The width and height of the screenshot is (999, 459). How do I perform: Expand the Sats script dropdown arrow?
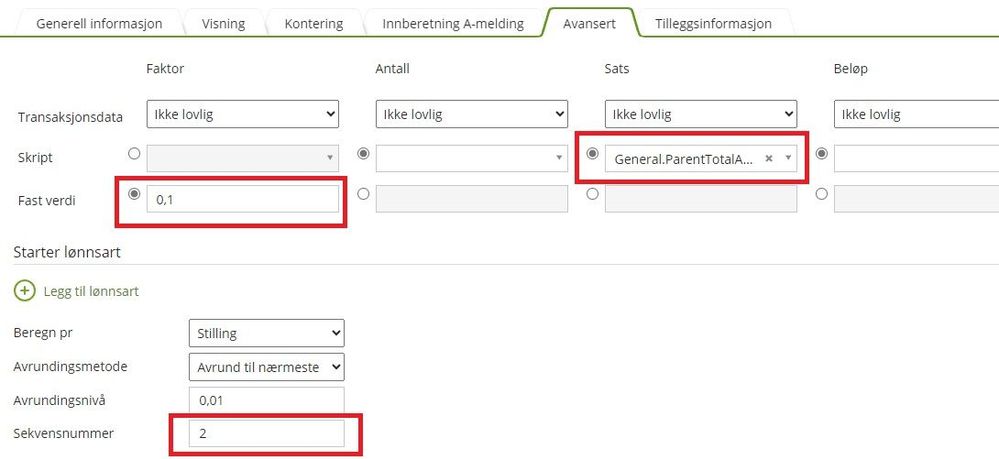coord(788,159)
